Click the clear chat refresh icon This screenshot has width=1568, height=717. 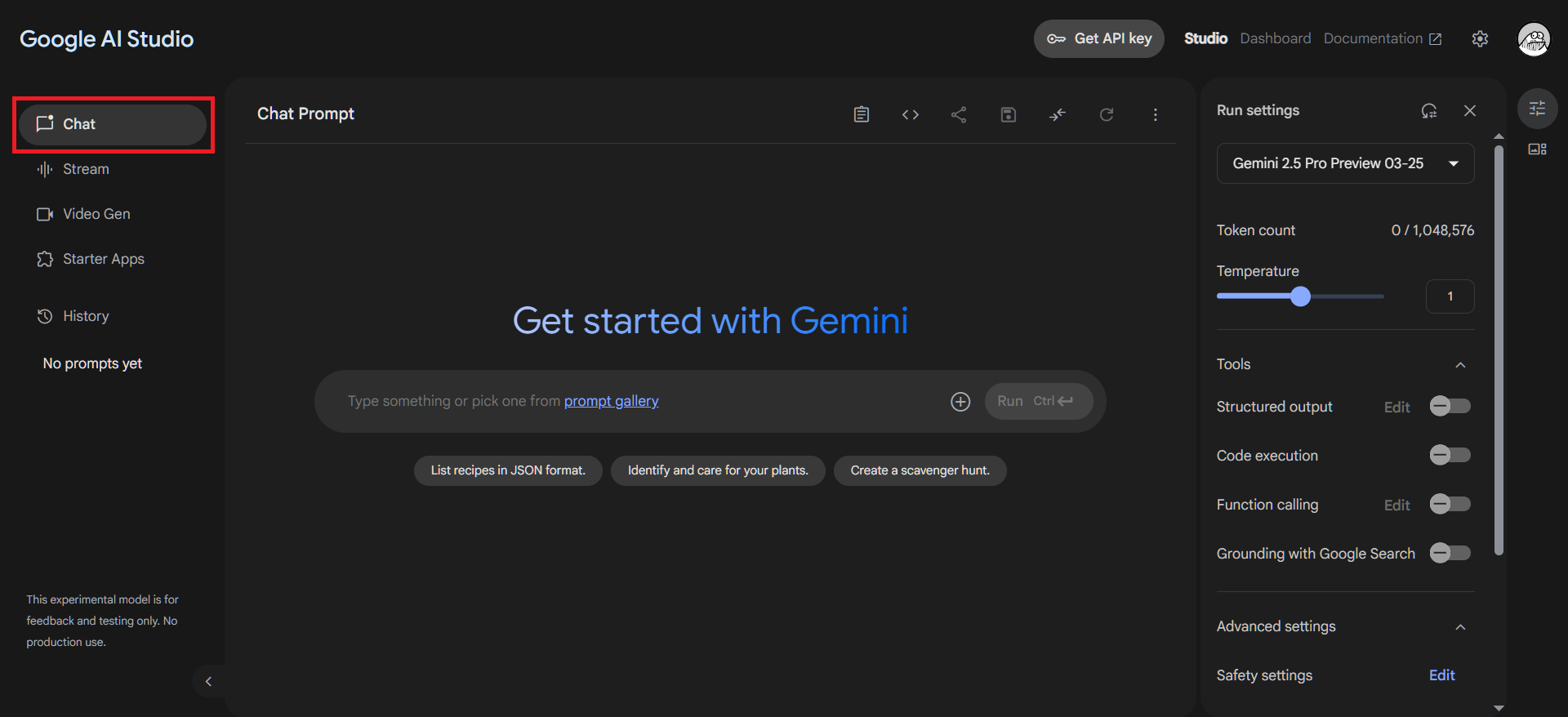(x=1106, y=114)
